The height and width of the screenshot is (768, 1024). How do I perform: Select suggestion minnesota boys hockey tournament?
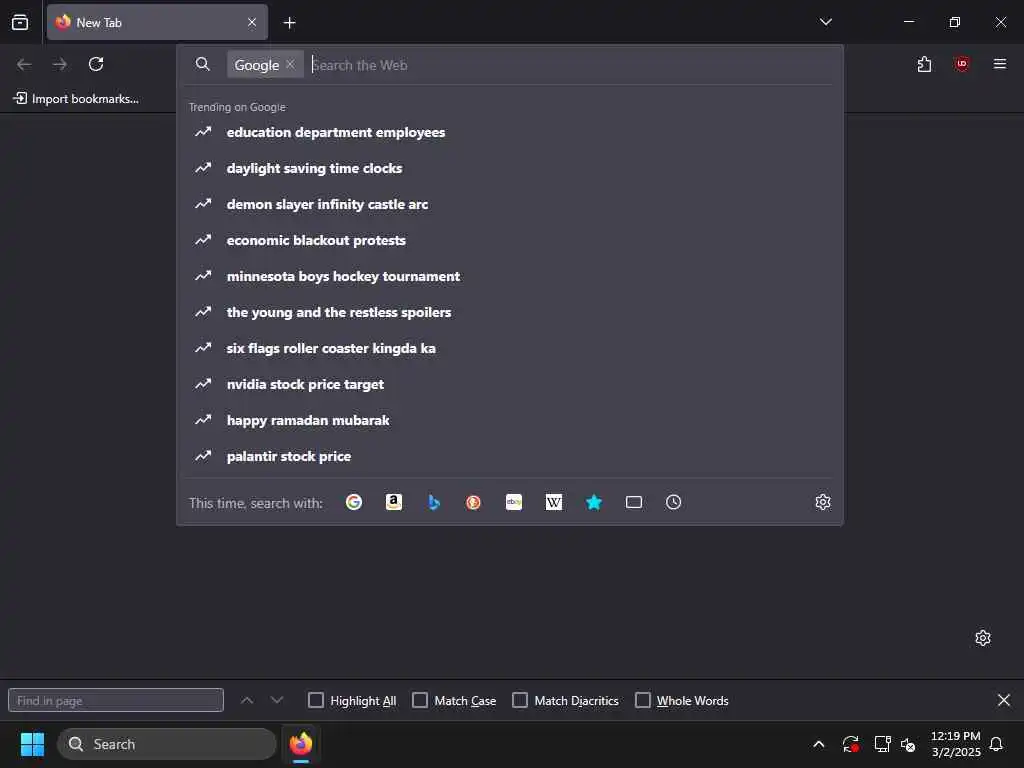[509, 276]
